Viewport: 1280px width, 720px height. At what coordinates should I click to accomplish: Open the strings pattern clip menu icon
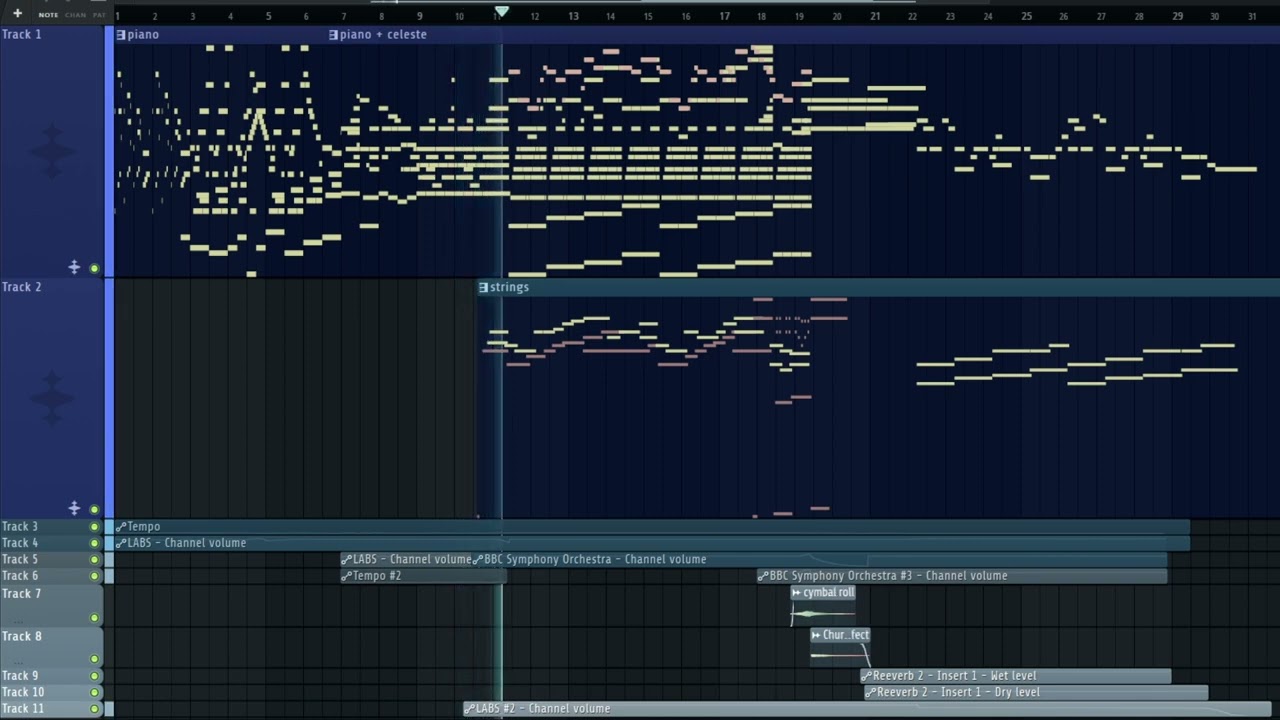(484, 287)
